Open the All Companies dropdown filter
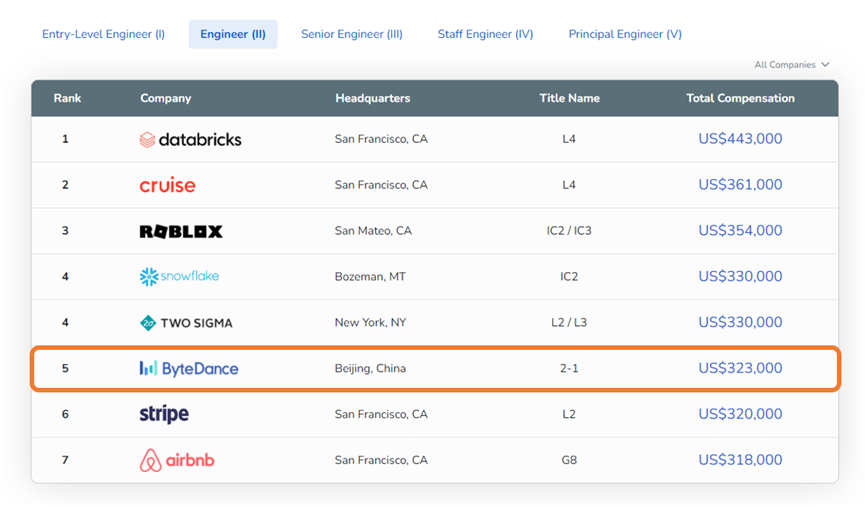This screenshot has height=507, width=865. tap(791, 65)
